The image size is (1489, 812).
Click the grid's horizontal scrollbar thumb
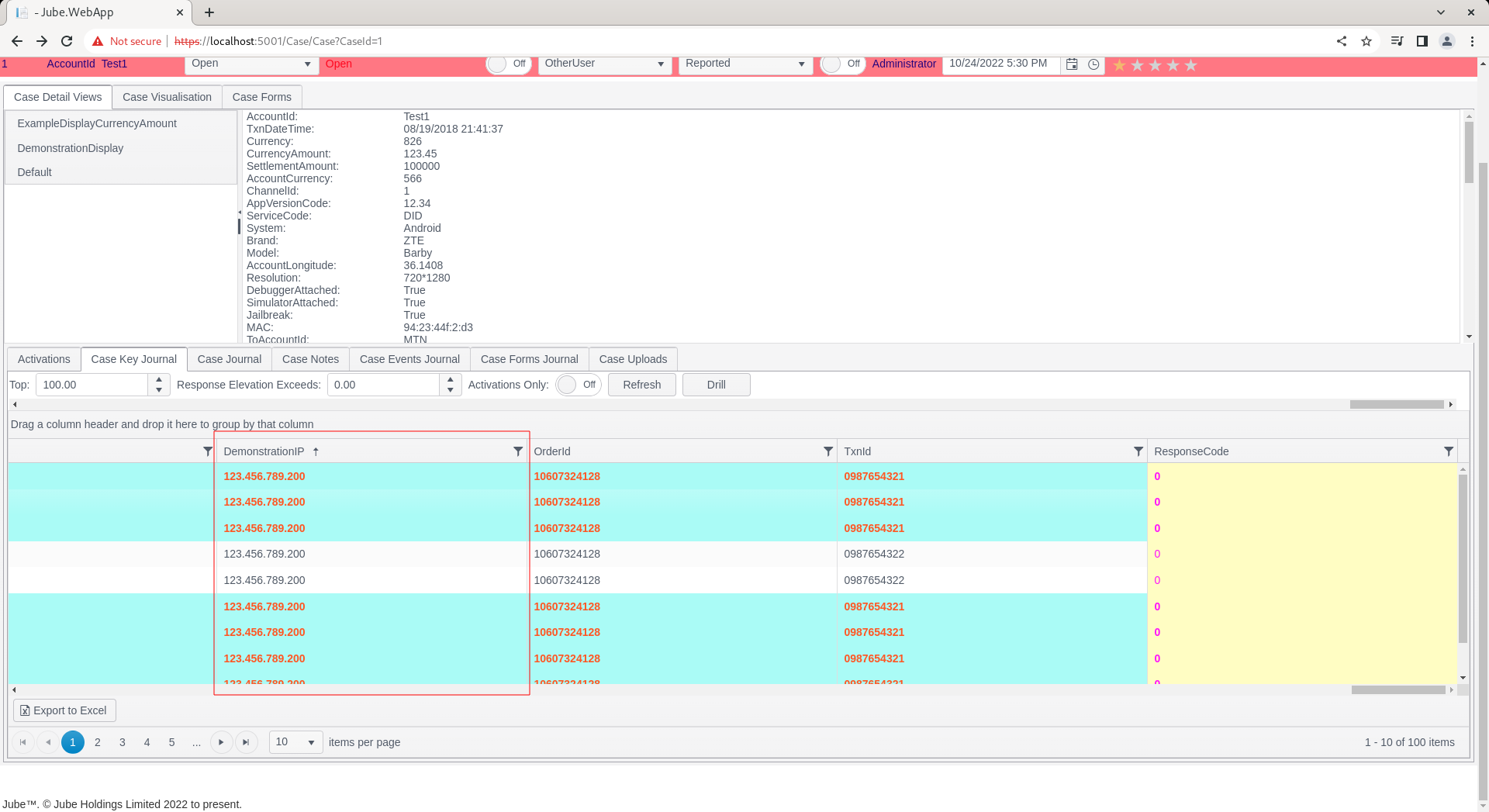click(1399, 689)
